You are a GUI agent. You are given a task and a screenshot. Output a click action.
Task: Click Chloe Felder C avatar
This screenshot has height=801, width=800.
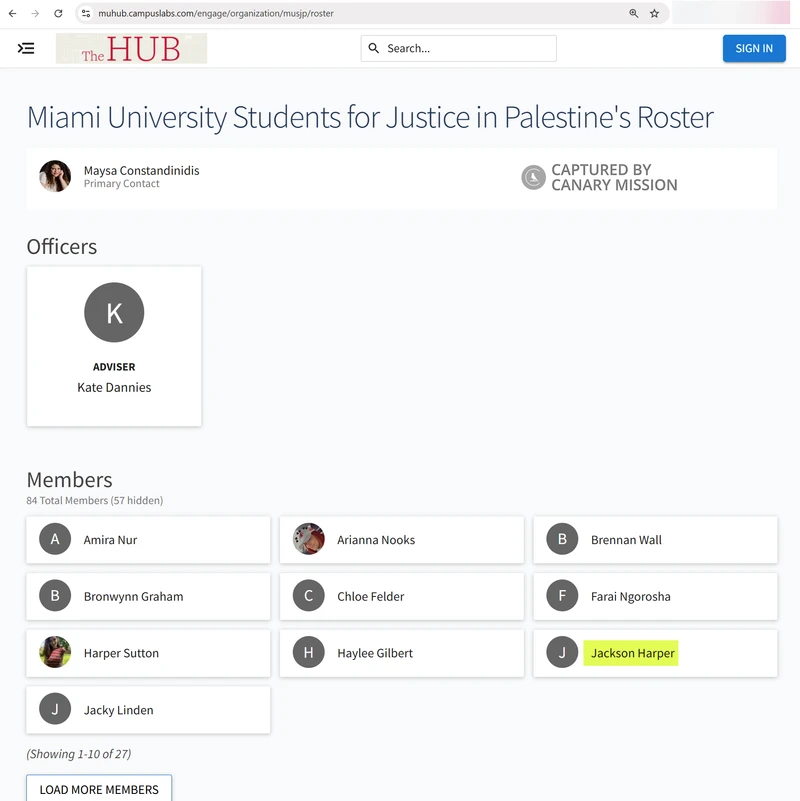tap(309, 596)
